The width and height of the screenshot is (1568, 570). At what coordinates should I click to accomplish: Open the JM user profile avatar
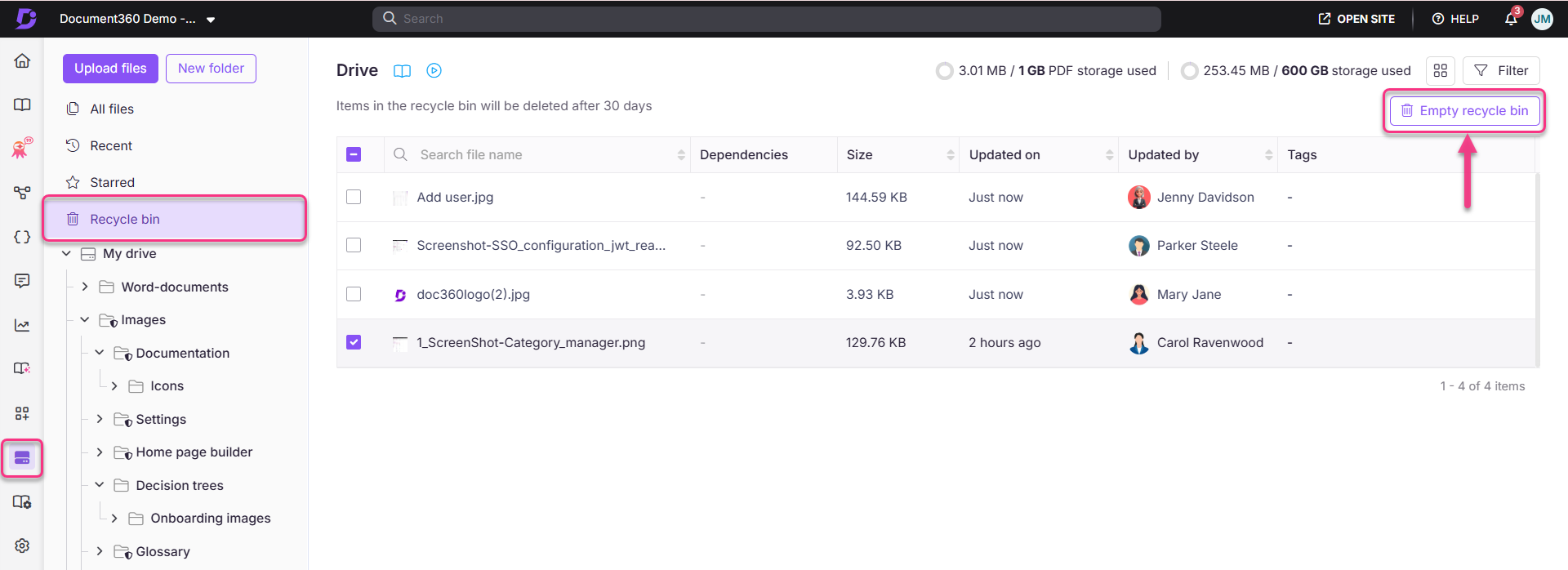tap(1542, 19)
